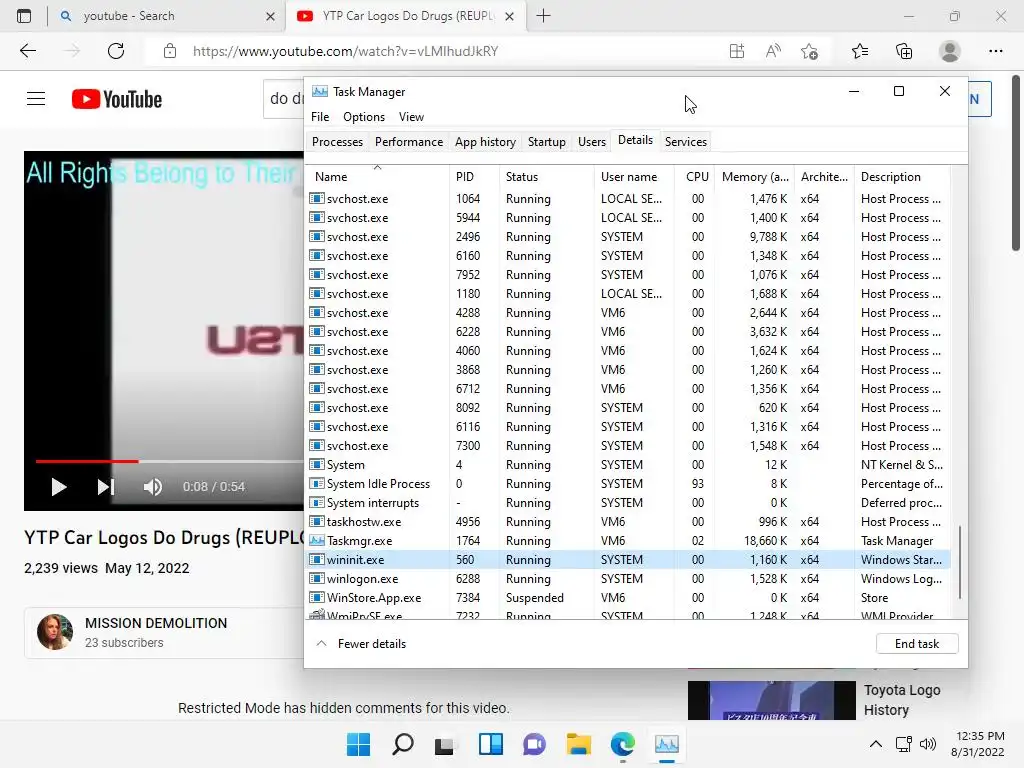Click Task Manager vertical scrollbar thumb
The image size is (1024, 768).
click(x=959, y=562)
